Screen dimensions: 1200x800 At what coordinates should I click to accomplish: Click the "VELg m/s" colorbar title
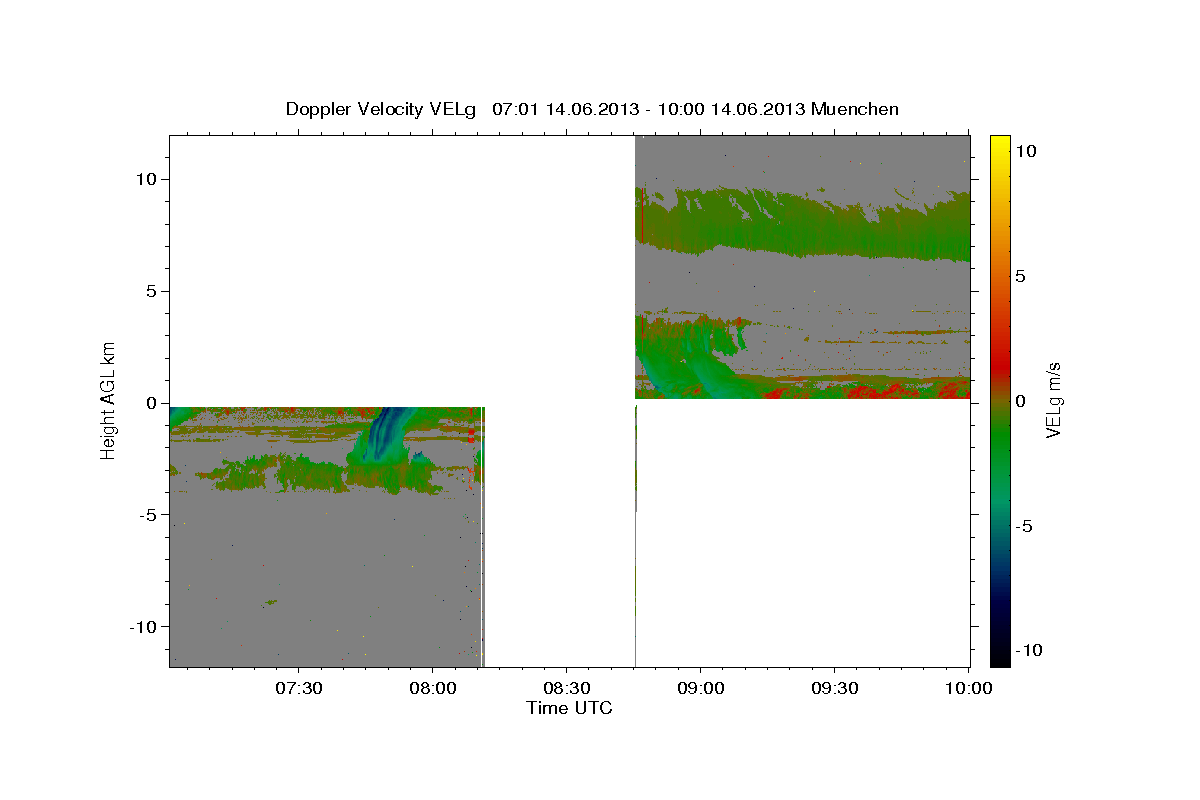(x=1054, y=400)
